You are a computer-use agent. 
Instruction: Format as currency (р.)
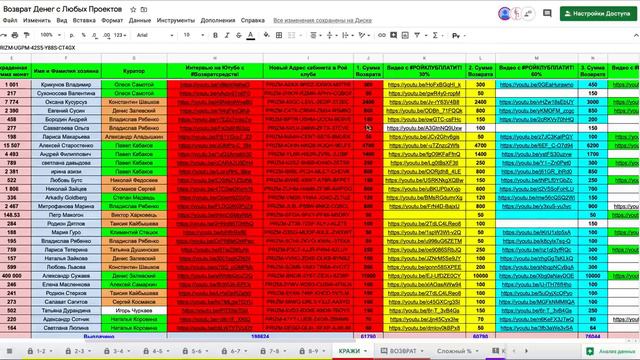(72, 36)
